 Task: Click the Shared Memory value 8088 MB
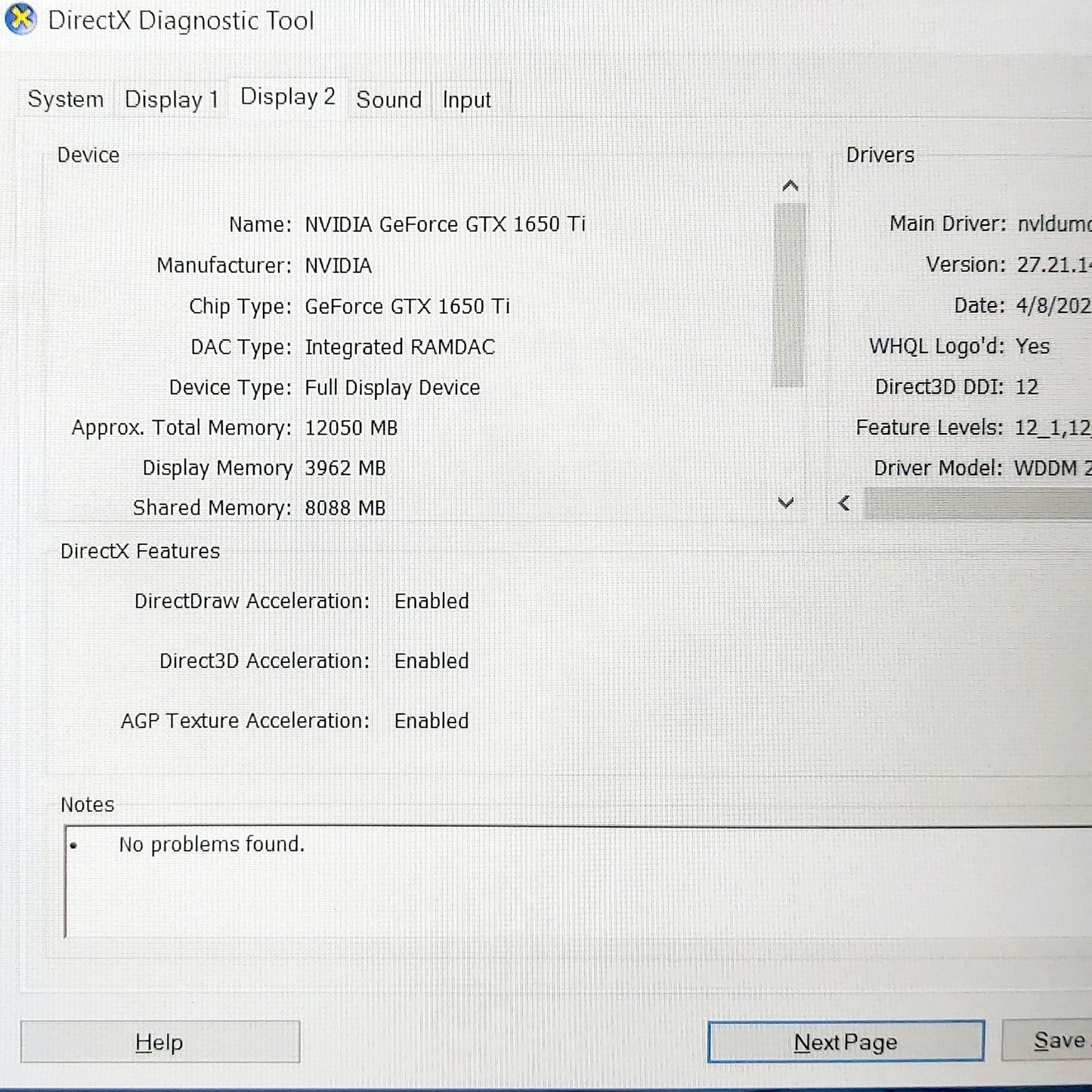345,507
